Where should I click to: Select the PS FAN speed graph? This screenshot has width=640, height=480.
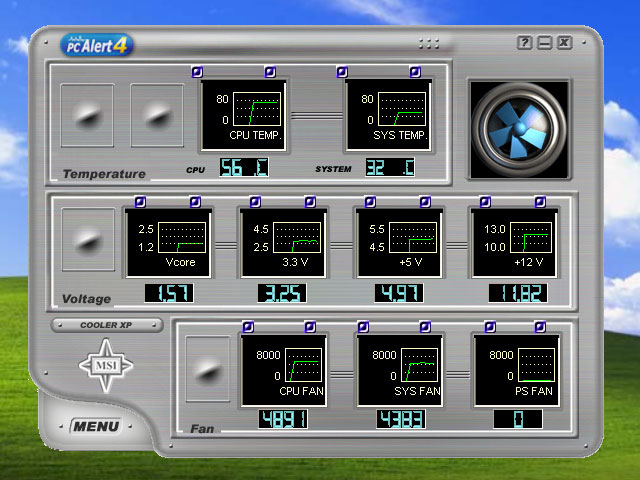click(516, 371)
